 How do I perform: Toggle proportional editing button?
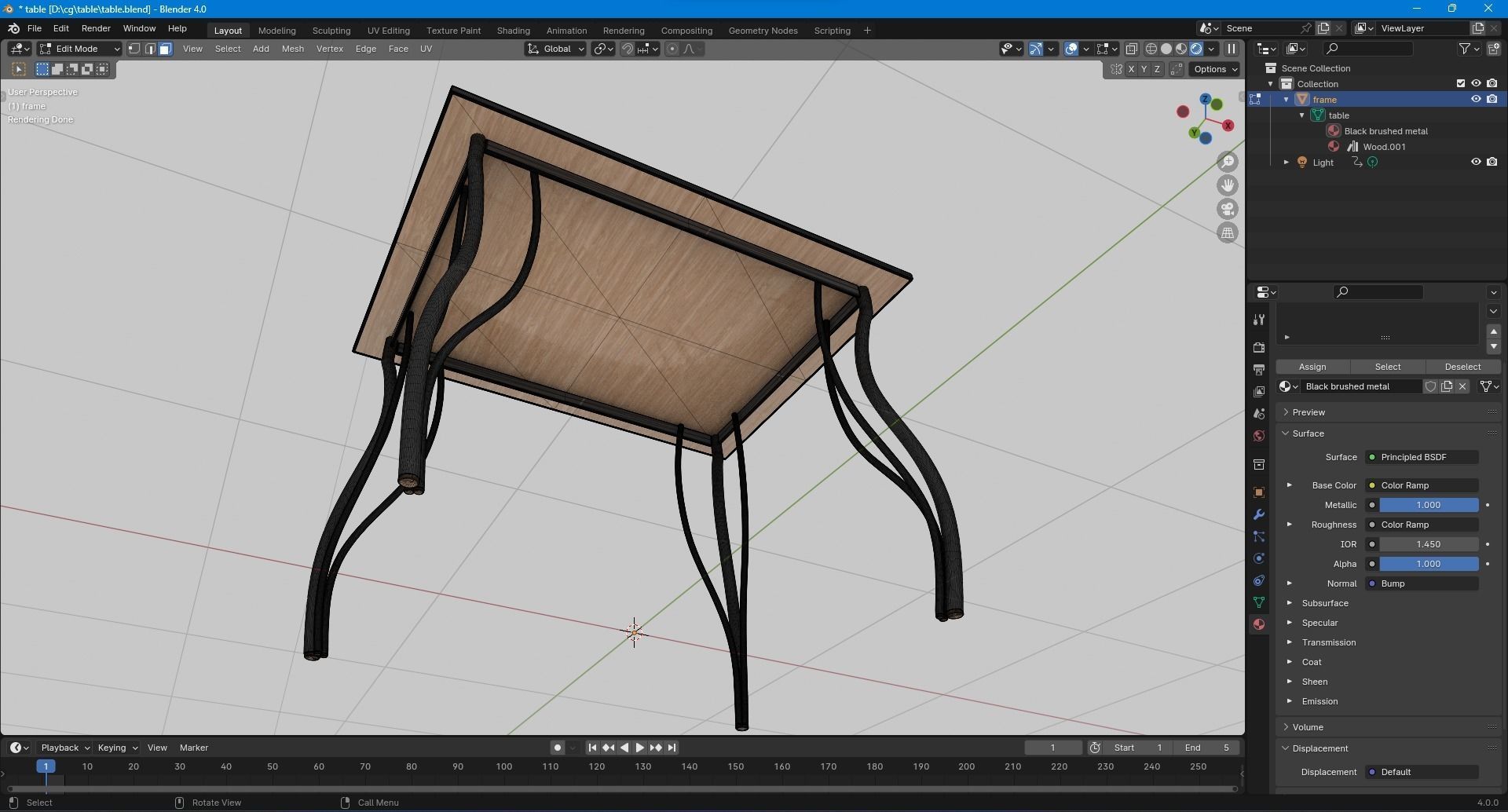tap(672, 49)
